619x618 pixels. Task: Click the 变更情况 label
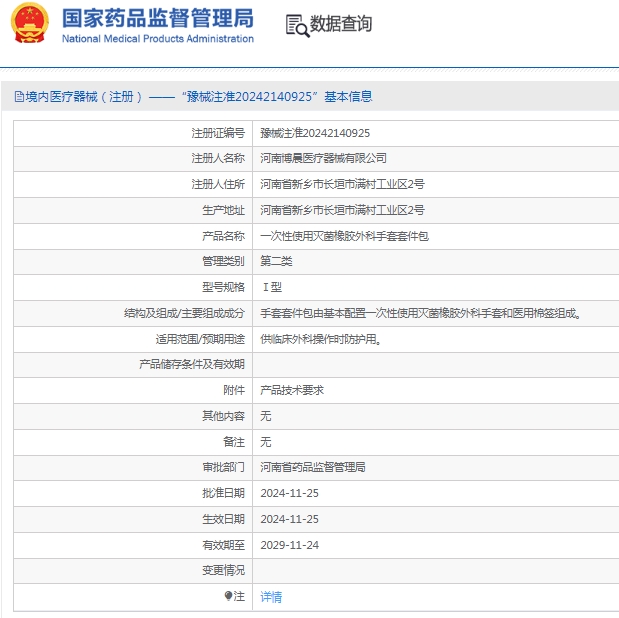click(x=223, y=570)
